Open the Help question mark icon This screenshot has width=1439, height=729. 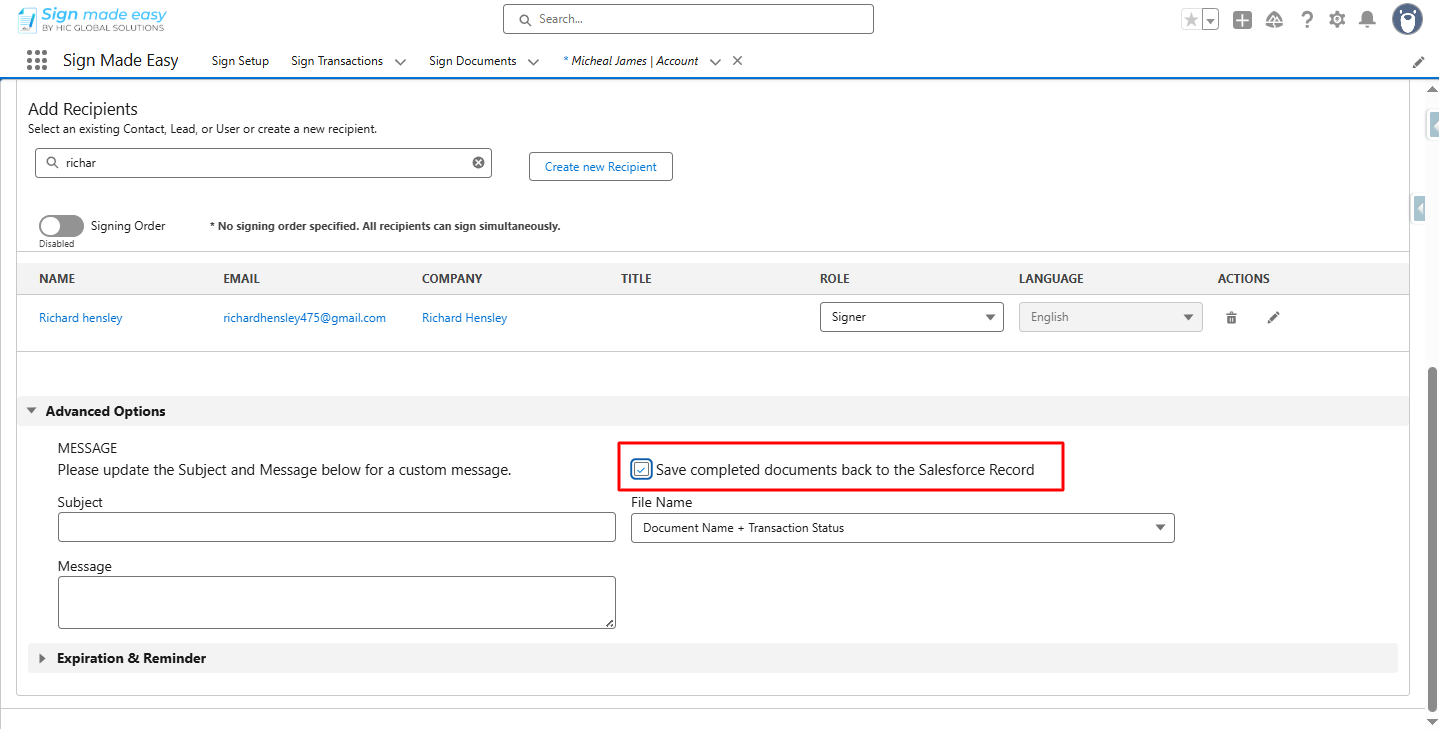1307,20
